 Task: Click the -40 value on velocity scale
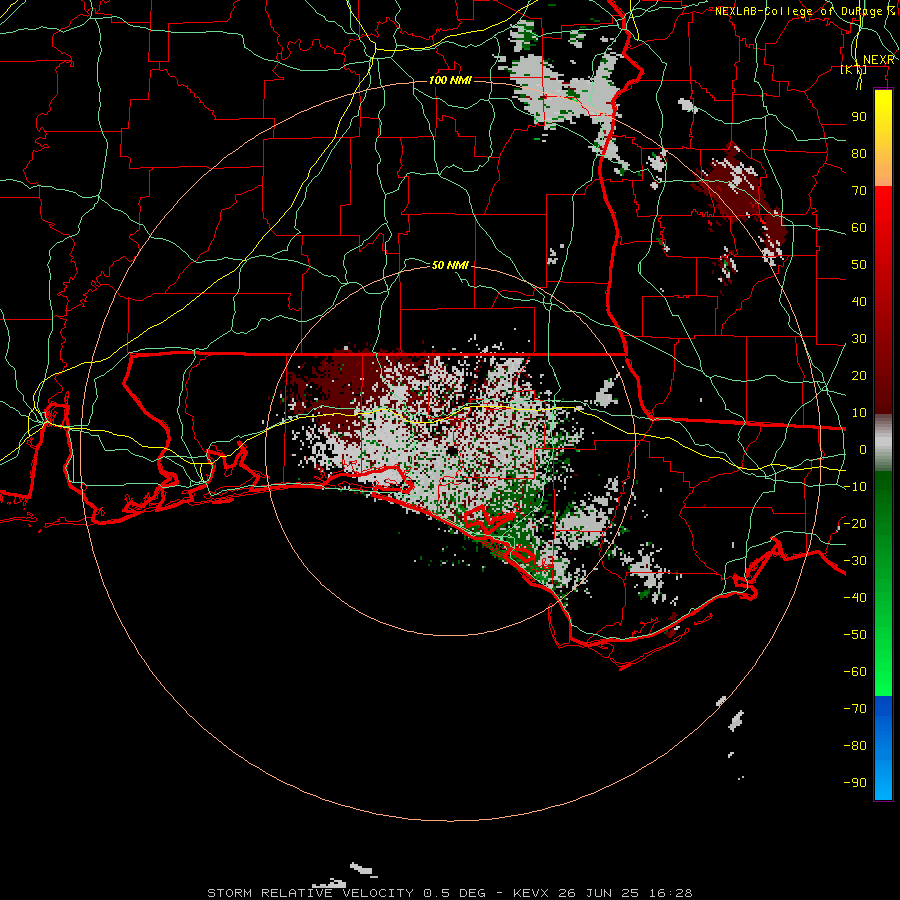855,598
